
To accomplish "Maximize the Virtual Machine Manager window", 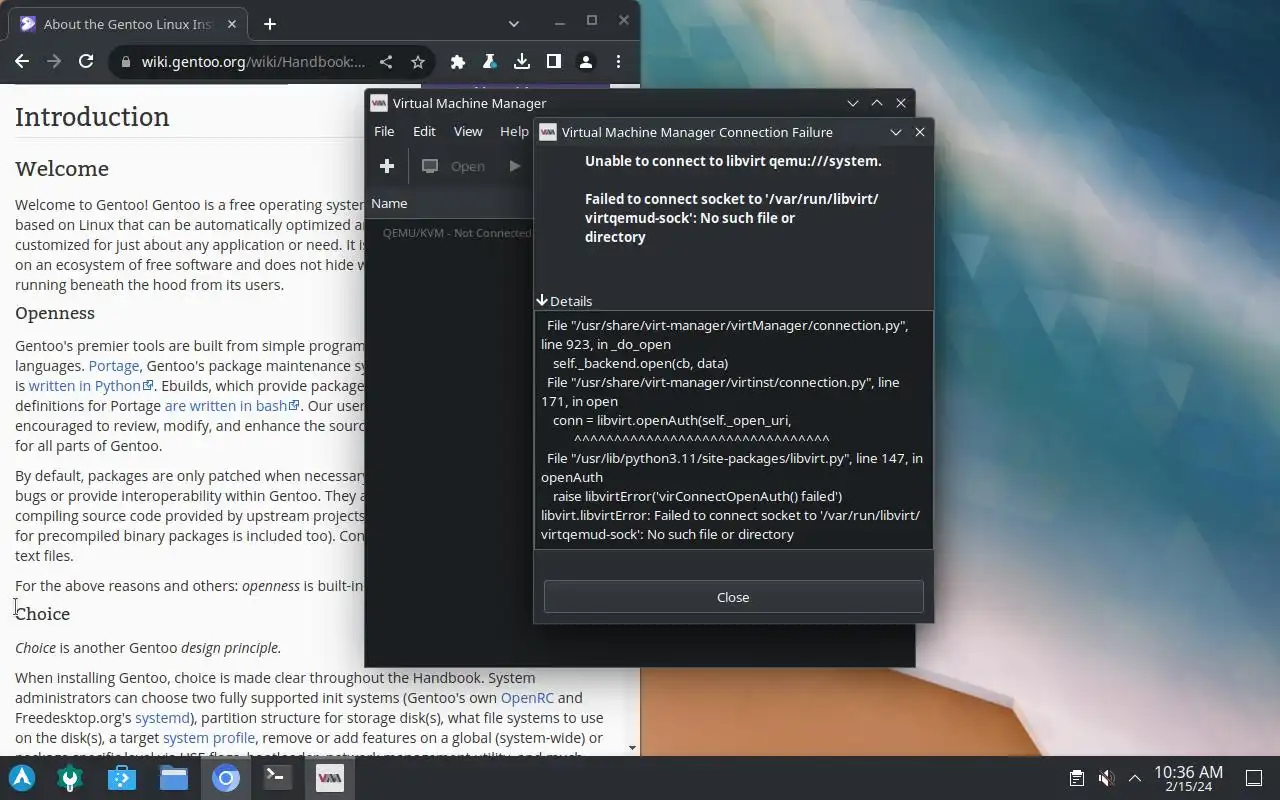I will point(877,103).
